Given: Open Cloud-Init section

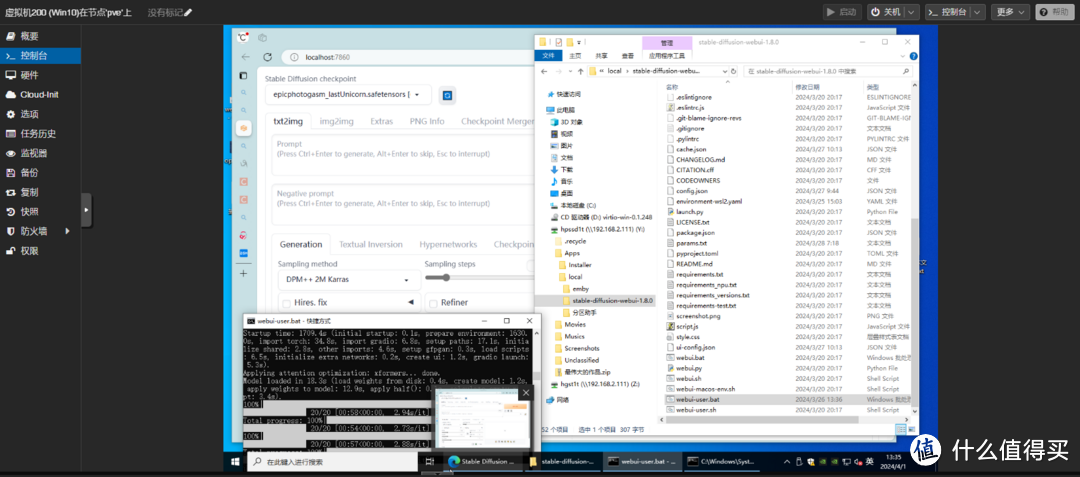Looking at the screenshot, I should (39, 94).
